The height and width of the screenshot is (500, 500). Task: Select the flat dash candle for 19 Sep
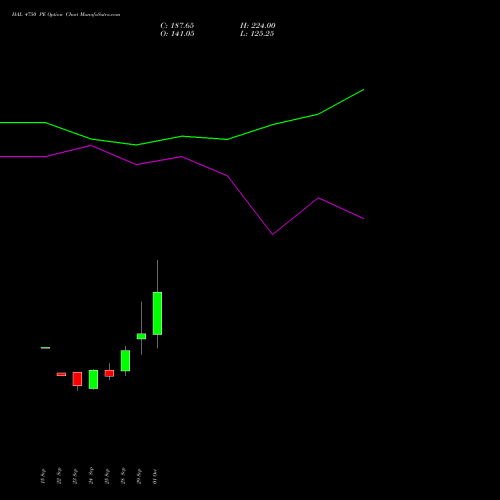point(45,348)
